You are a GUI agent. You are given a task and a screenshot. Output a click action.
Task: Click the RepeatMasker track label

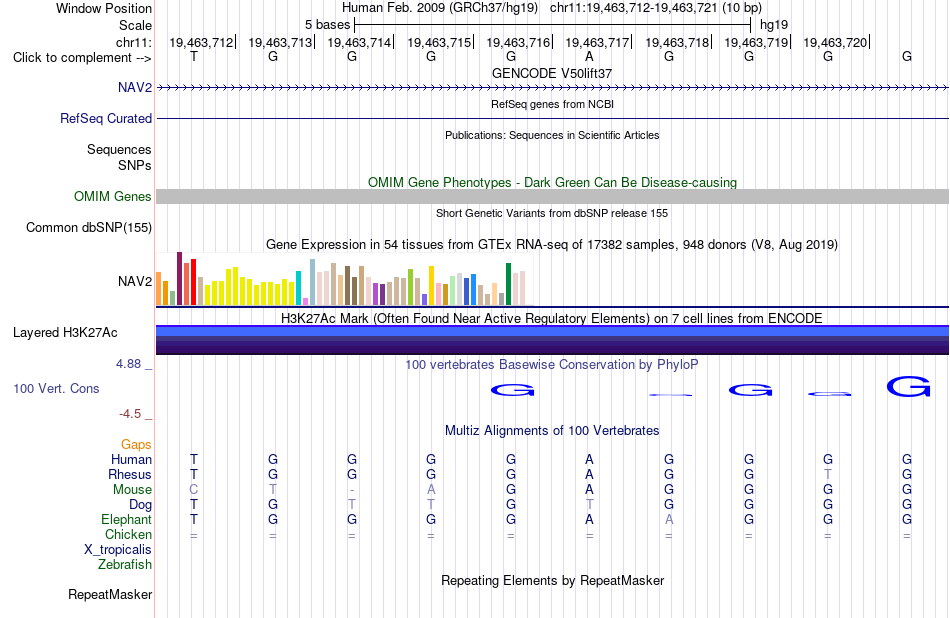pos(110,594)
